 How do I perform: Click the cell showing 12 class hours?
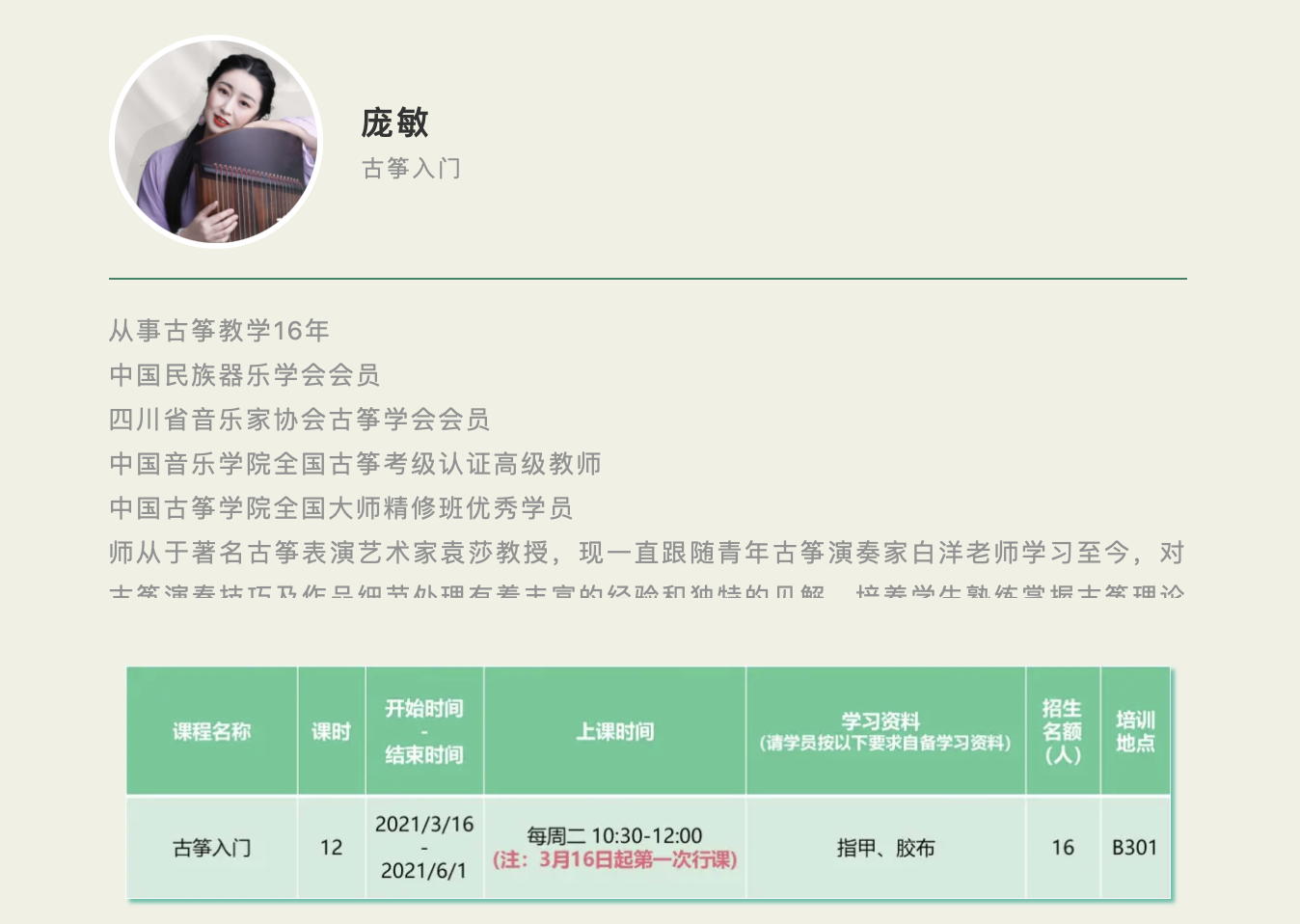pos(332,848)
